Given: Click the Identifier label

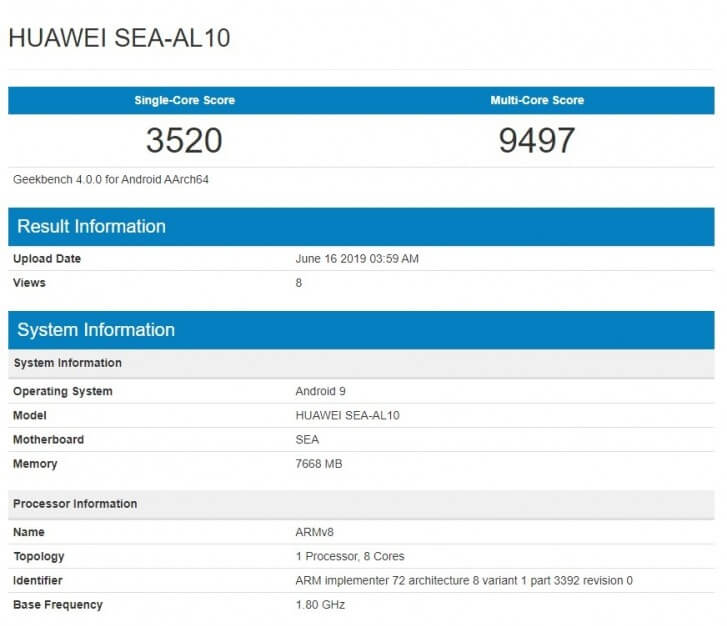Looking at the screenshot, I should pyautogui.click(x=38, y=580).
